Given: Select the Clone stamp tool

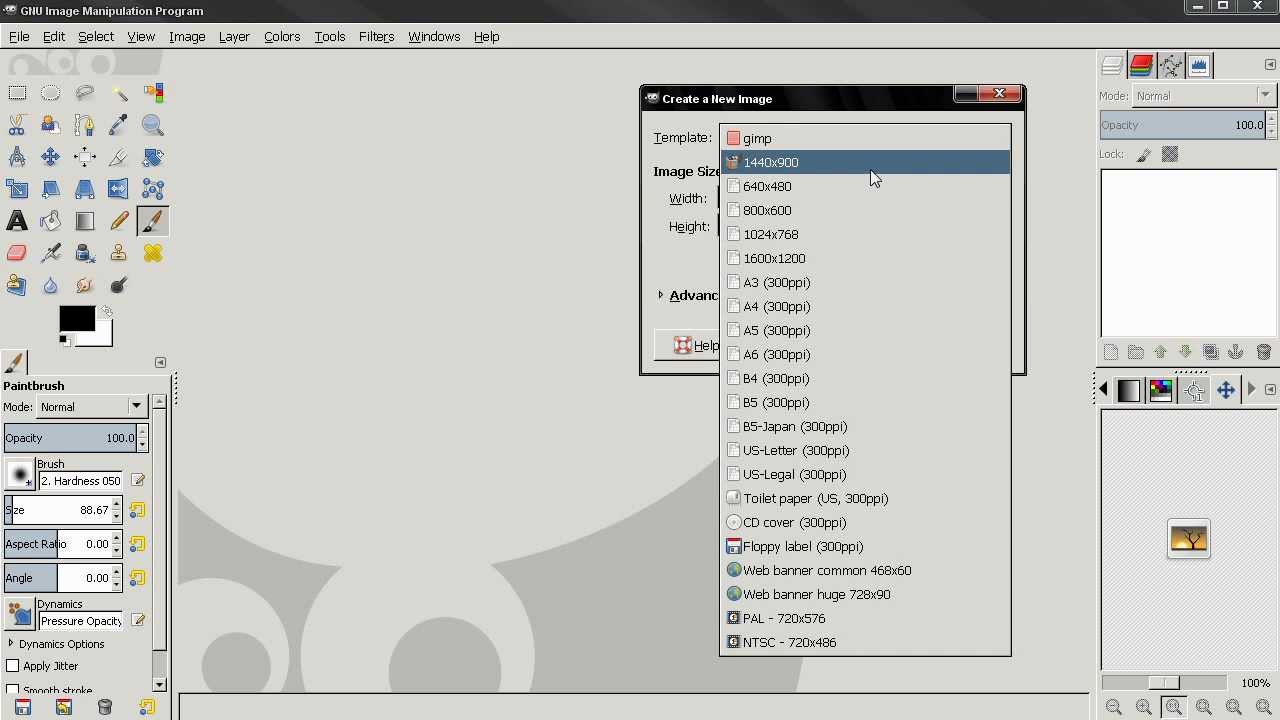Looking at the screenshot, I should pos(119,253).
